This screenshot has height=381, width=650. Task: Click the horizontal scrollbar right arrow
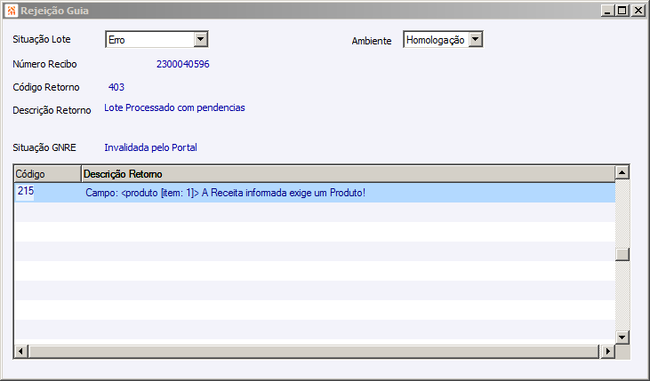coord(608,352)
